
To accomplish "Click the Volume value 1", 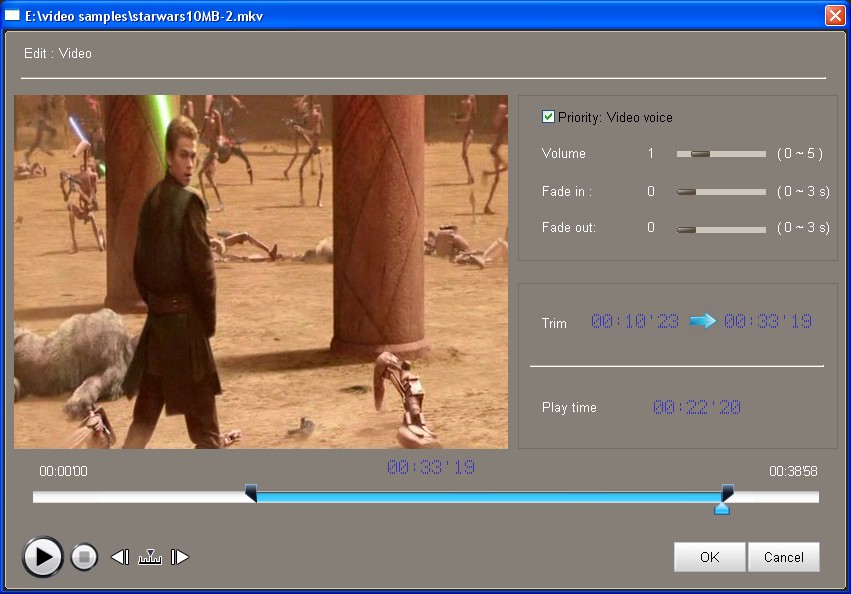I will click(x=651, y=154).
